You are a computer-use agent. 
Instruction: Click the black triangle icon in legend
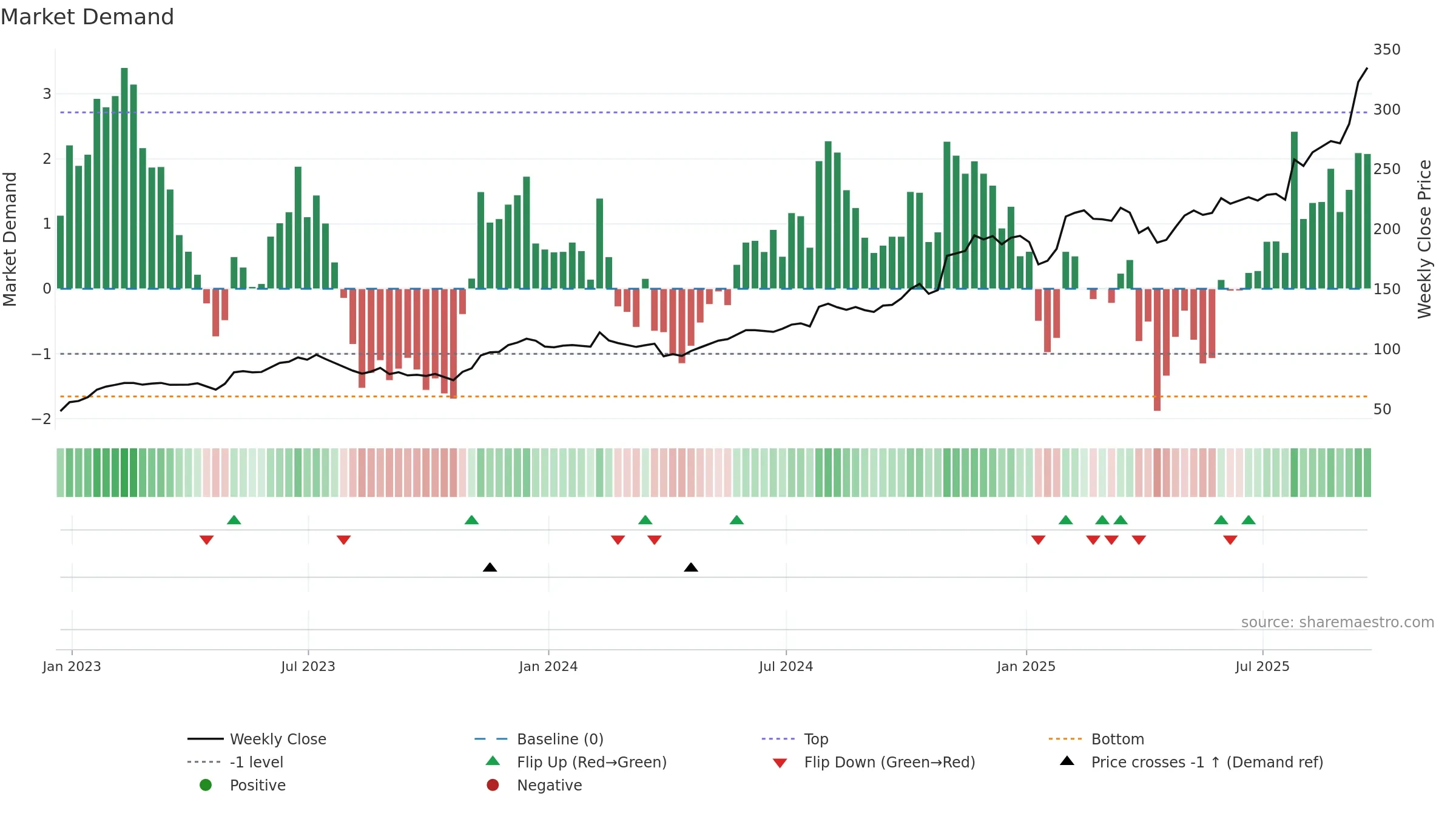click(1067, 761)
